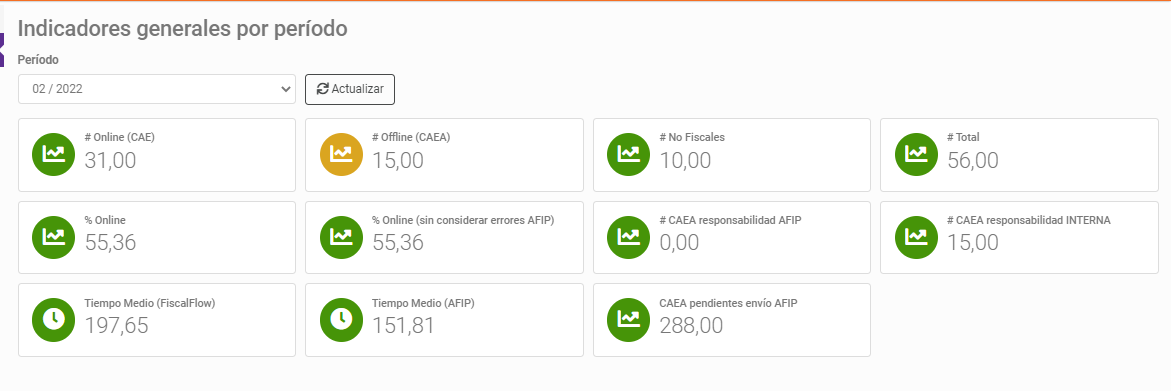Open the Período dropdown showing 02 / 2022
This screenshot has width=1171, height=391.
[157, 89]
